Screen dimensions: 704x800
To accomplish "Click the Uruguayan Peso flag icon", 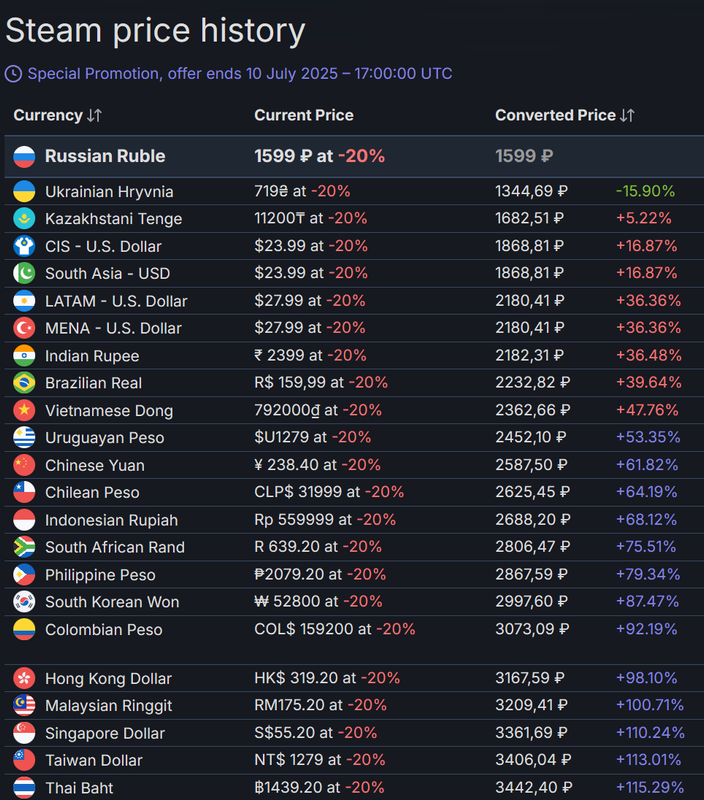I will [24, 437].
